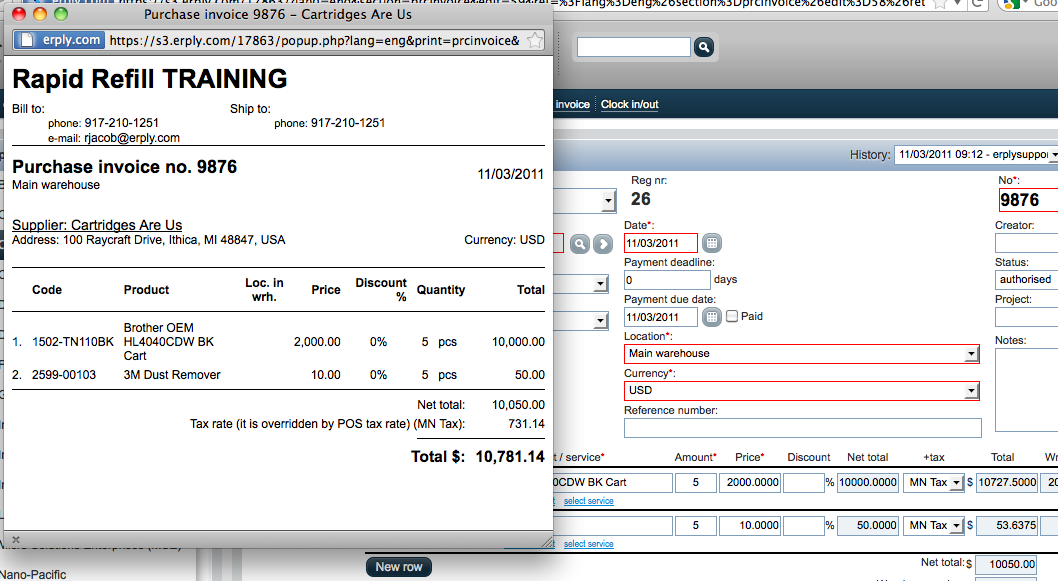
Task: Bookmark the popup page with the star icon
Action: point(534,40)
